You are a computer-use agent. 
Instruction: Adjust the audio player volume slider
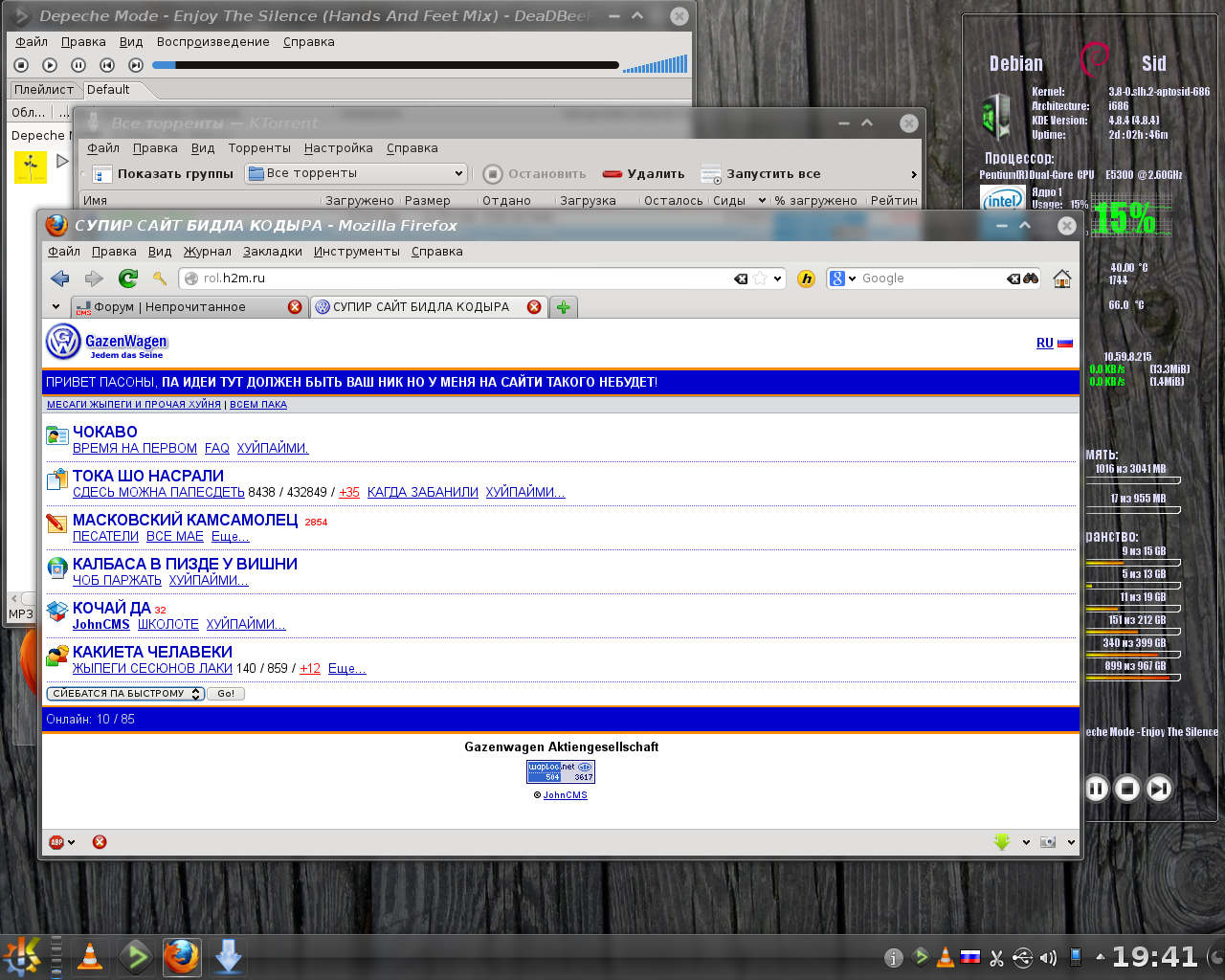(655, 65)
